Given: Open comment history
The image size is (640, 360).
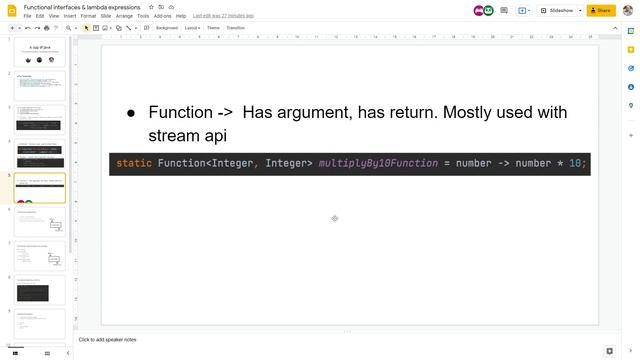Looking at the screenshot, I should [504, 11].
